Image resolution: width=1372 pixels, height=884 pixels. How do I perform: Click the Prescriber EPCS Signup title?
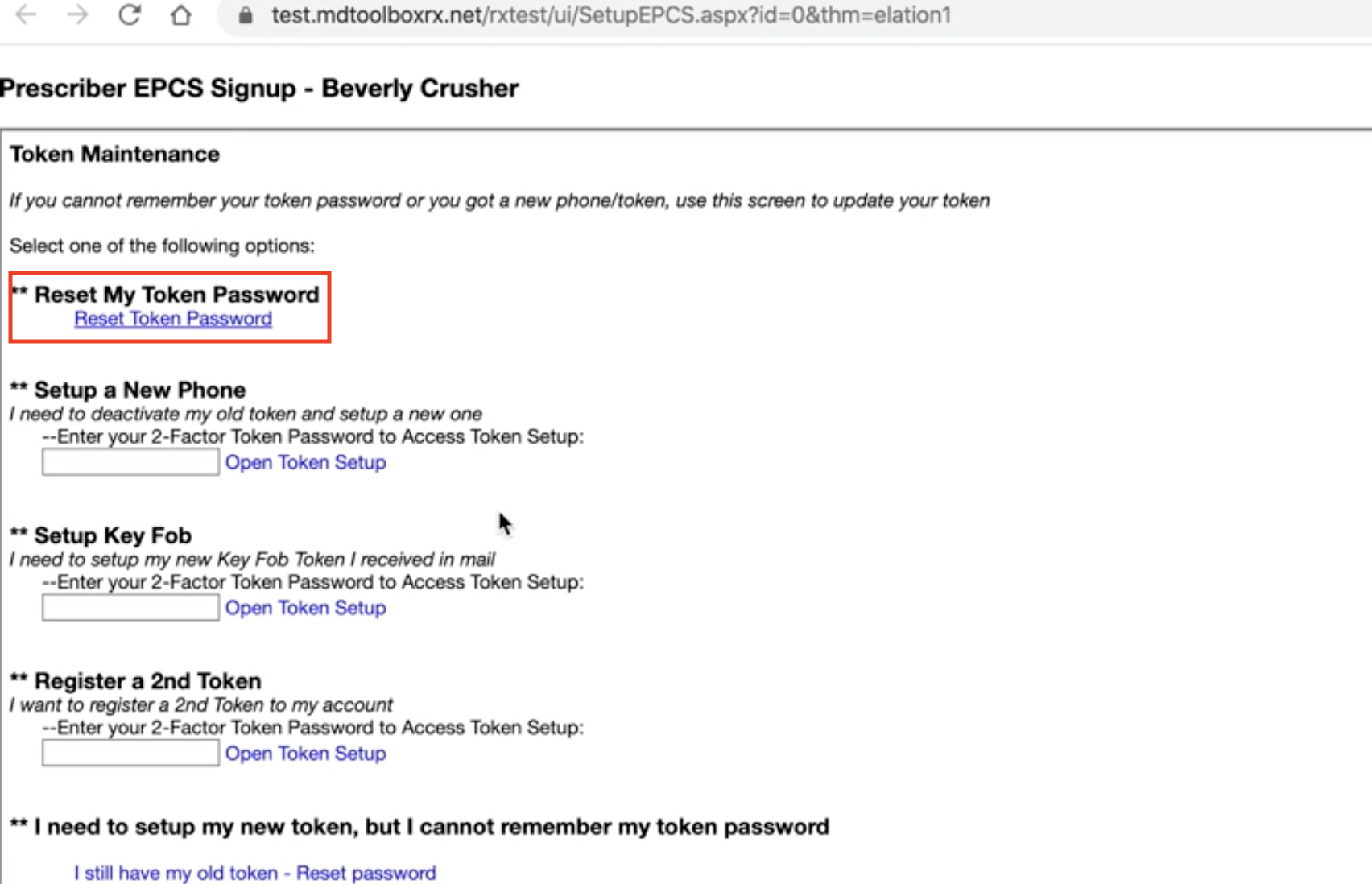tap(258, 89)
